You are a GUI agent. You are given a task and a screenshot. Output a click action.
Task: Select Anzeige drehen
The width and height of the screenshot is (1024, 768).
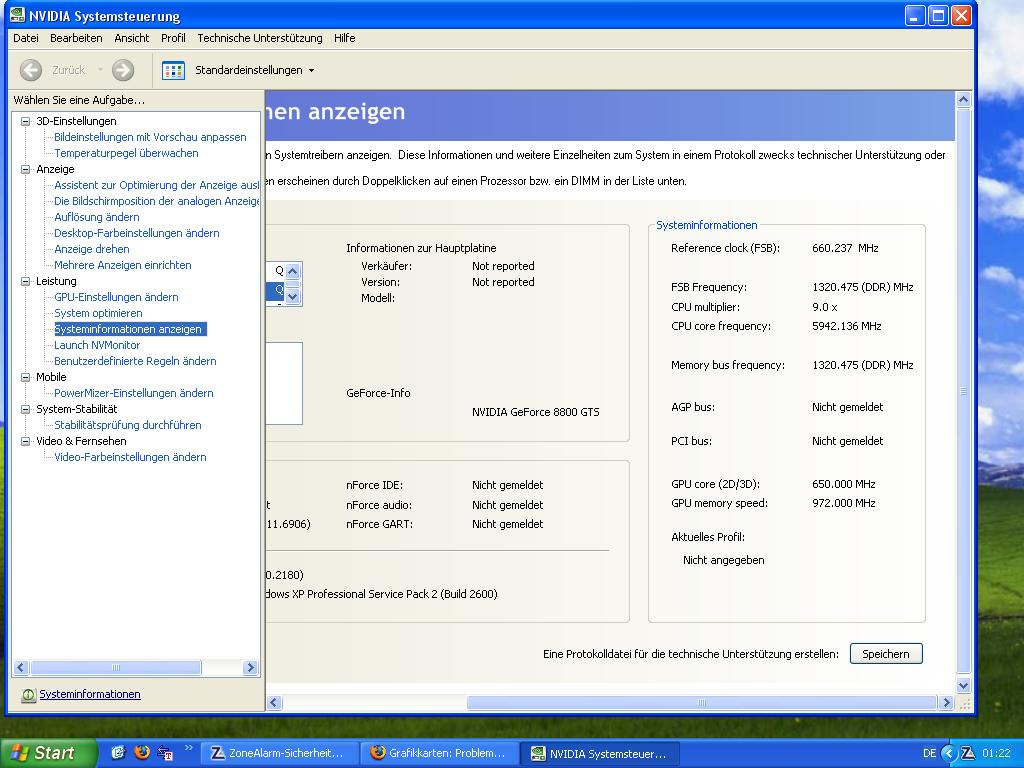tap(91, 249)
